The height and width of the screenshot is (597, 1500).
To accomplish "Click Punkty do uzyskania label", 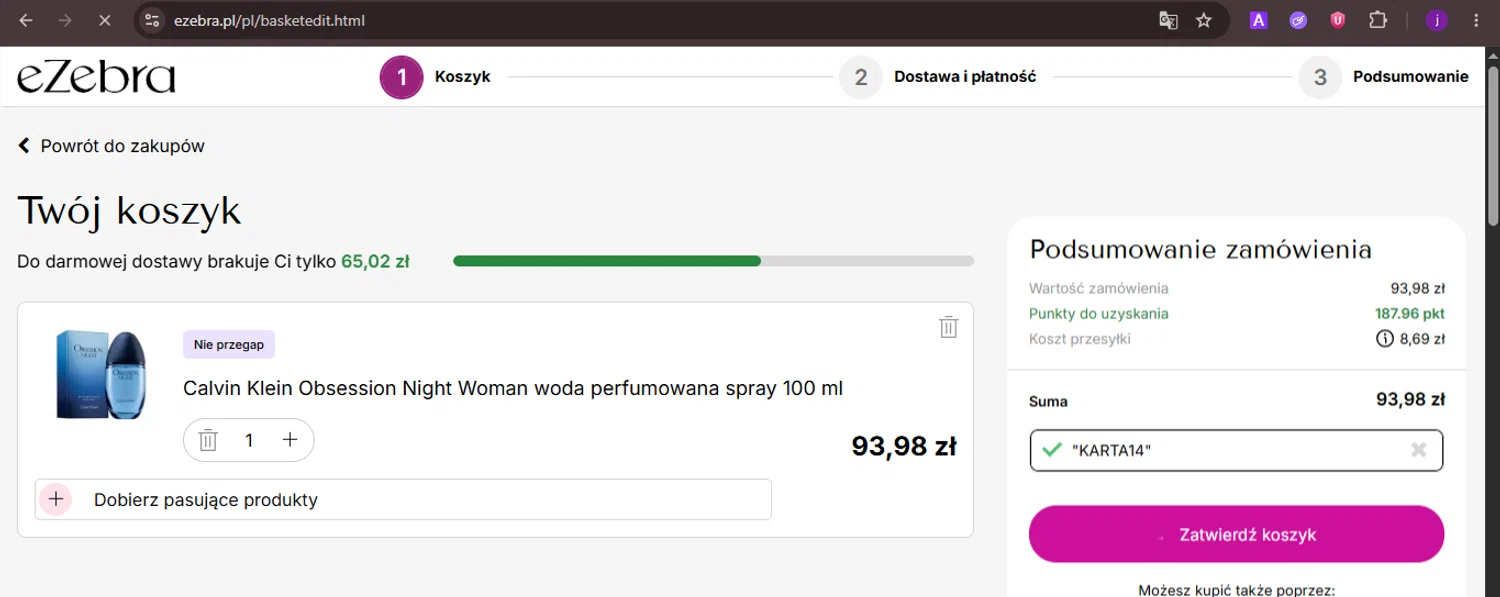I will pos(1098,314).
